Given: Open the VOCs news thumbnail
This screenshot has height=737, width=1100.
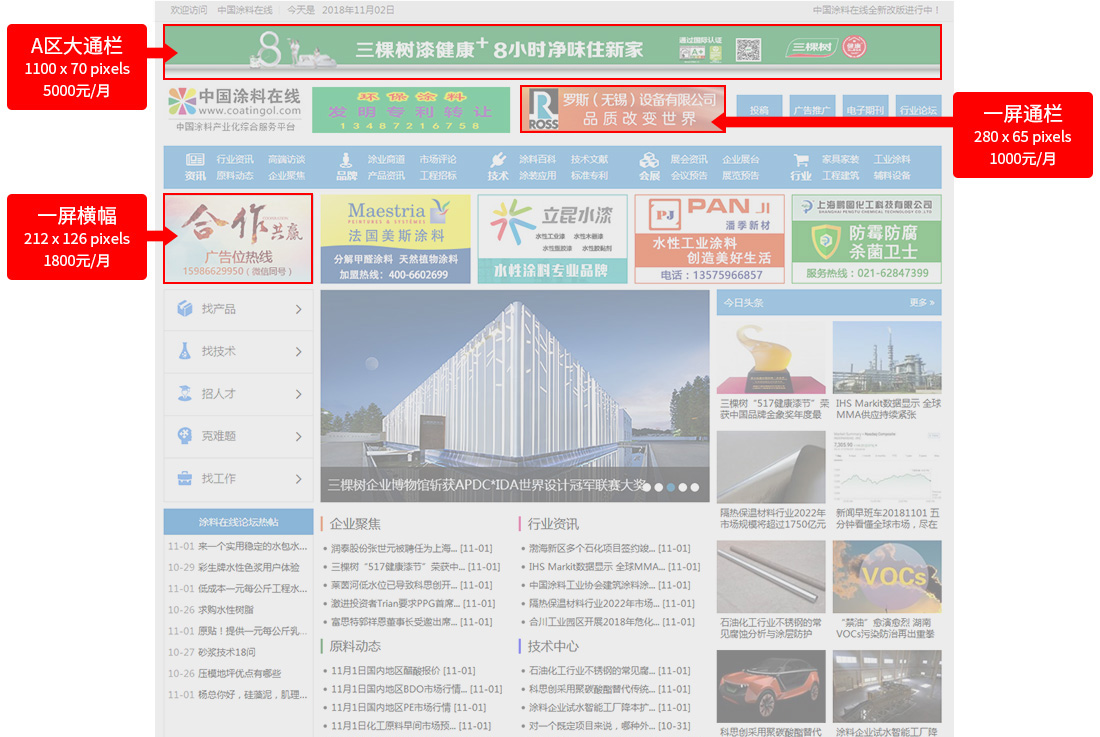Looking at the screenshot, I should pos(887,577).
